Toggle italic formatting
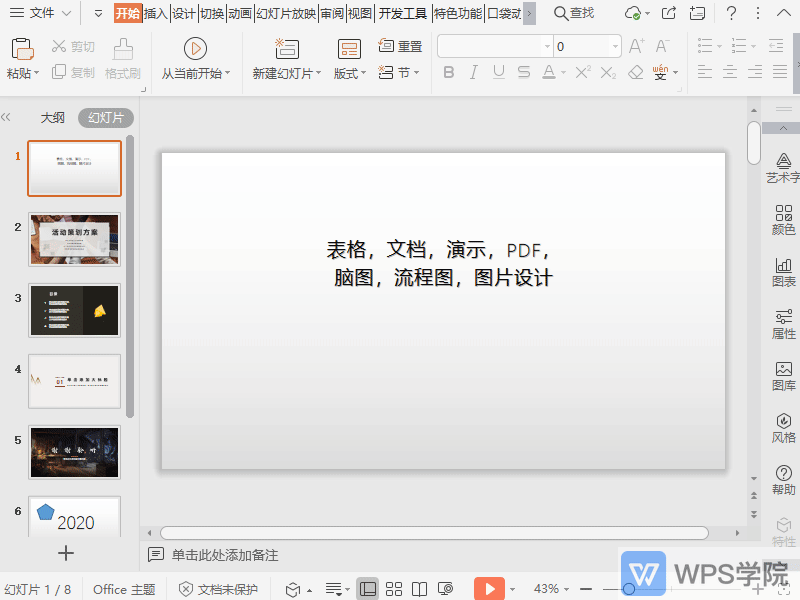 (x=471, y=72)
